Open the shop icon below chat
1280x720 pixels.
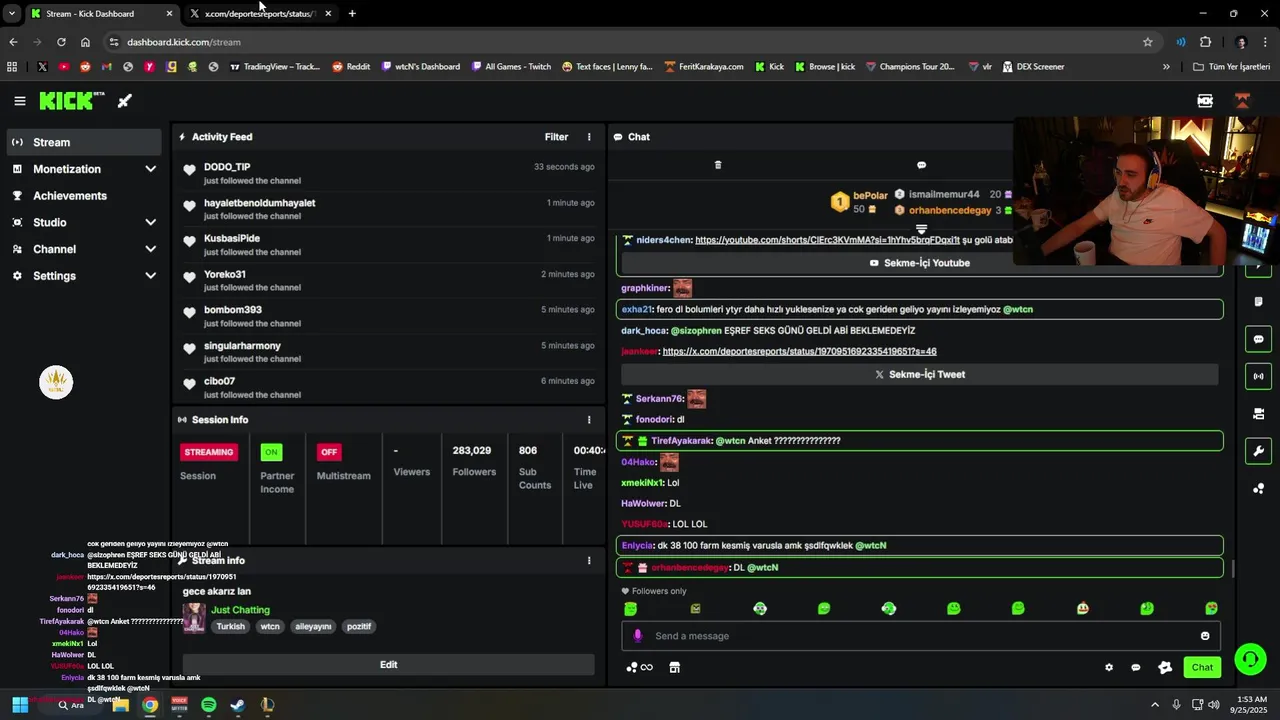coord(675,668)
